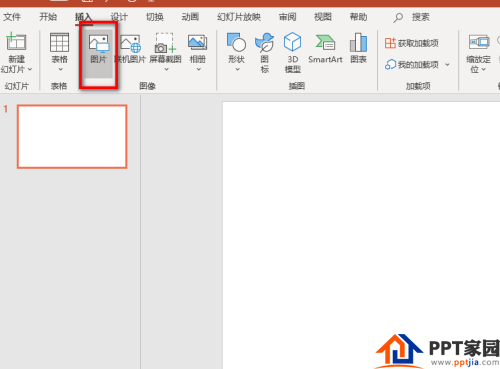Expand the 我的加载项 dropdown arrow
500x369 pixels.
(447, 65)
